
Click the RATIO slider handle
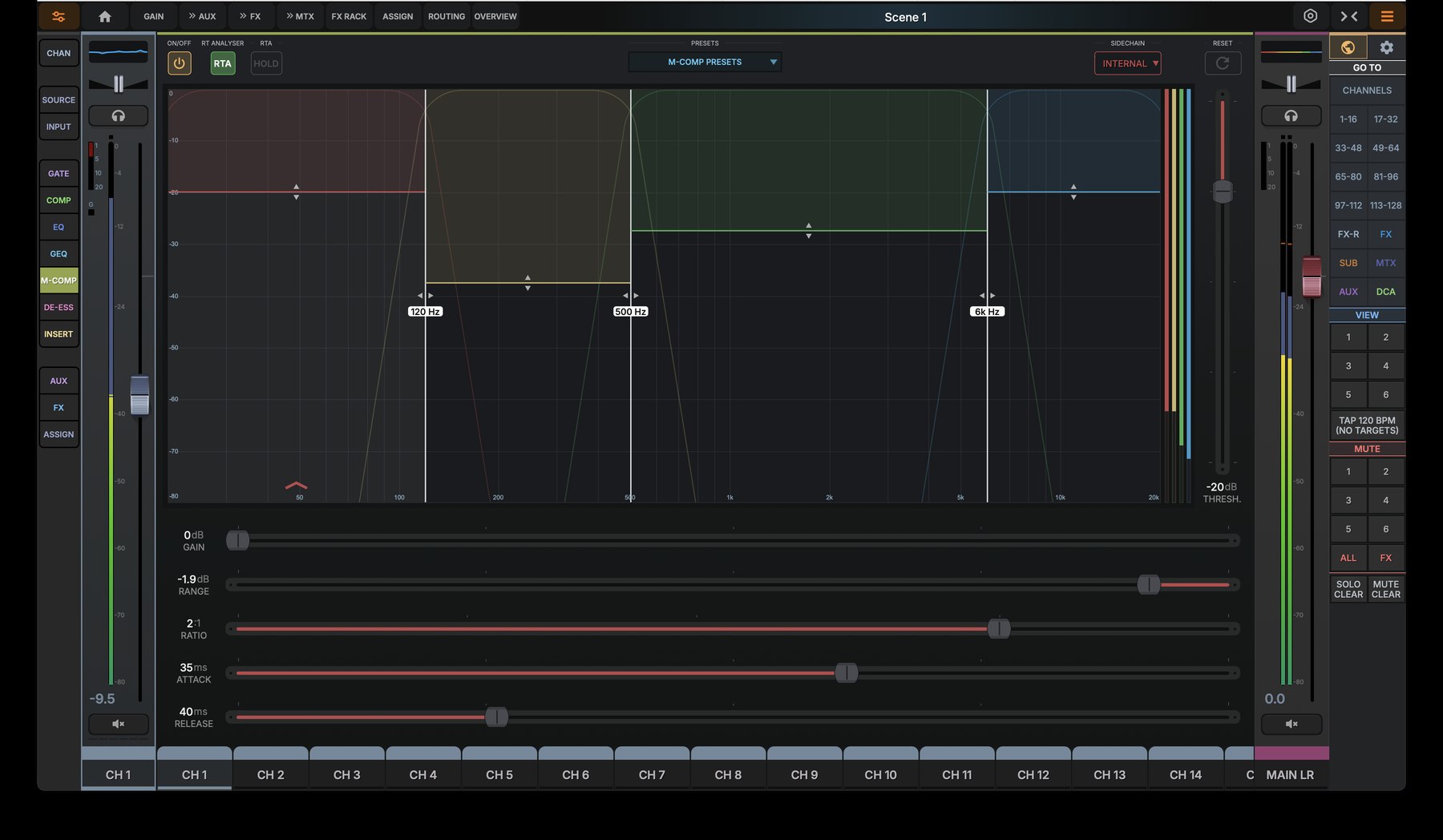point(999,629)
